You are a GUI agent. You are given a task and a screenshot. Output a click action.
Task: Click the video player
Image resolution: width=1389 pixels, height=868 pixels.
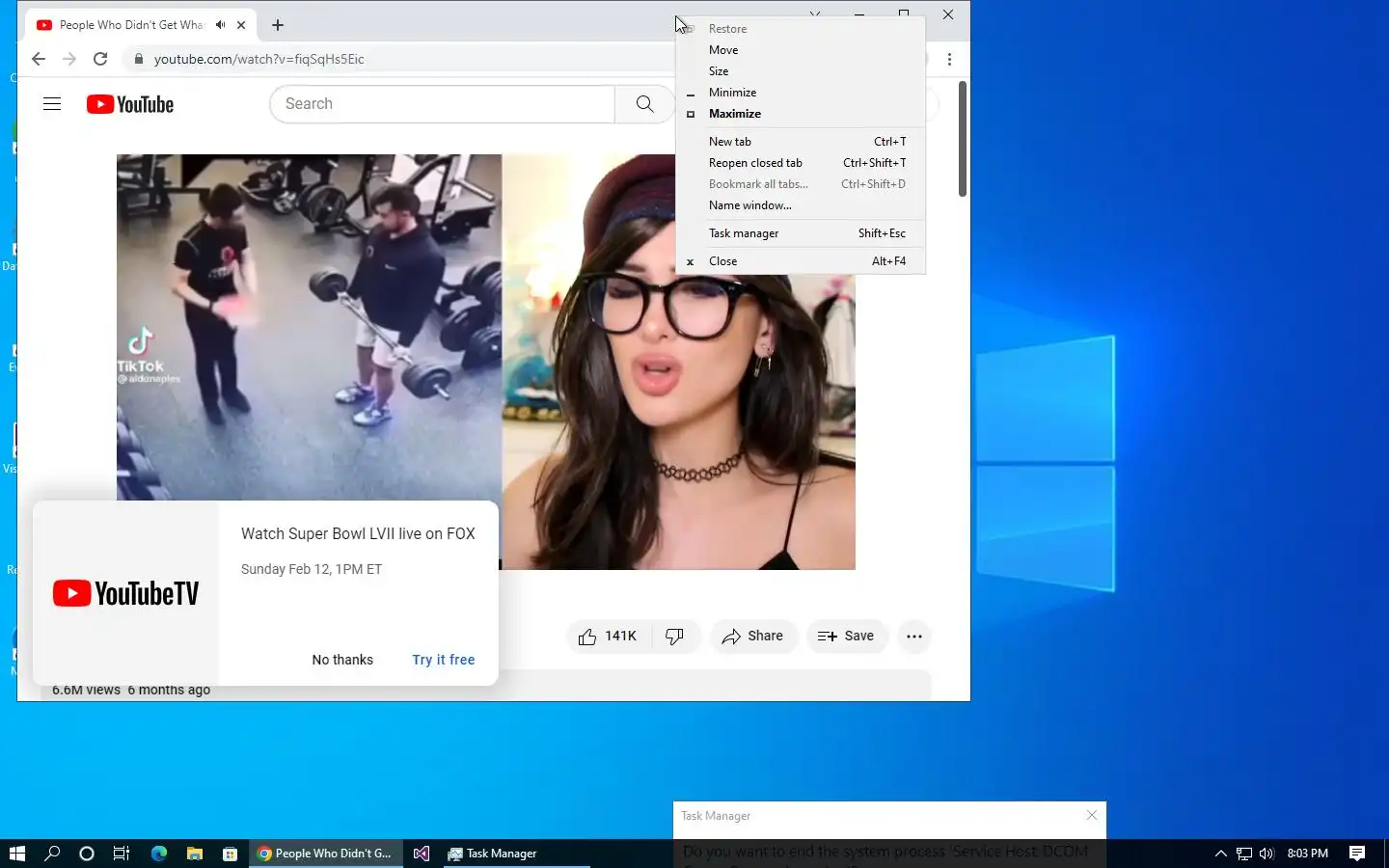486,362
